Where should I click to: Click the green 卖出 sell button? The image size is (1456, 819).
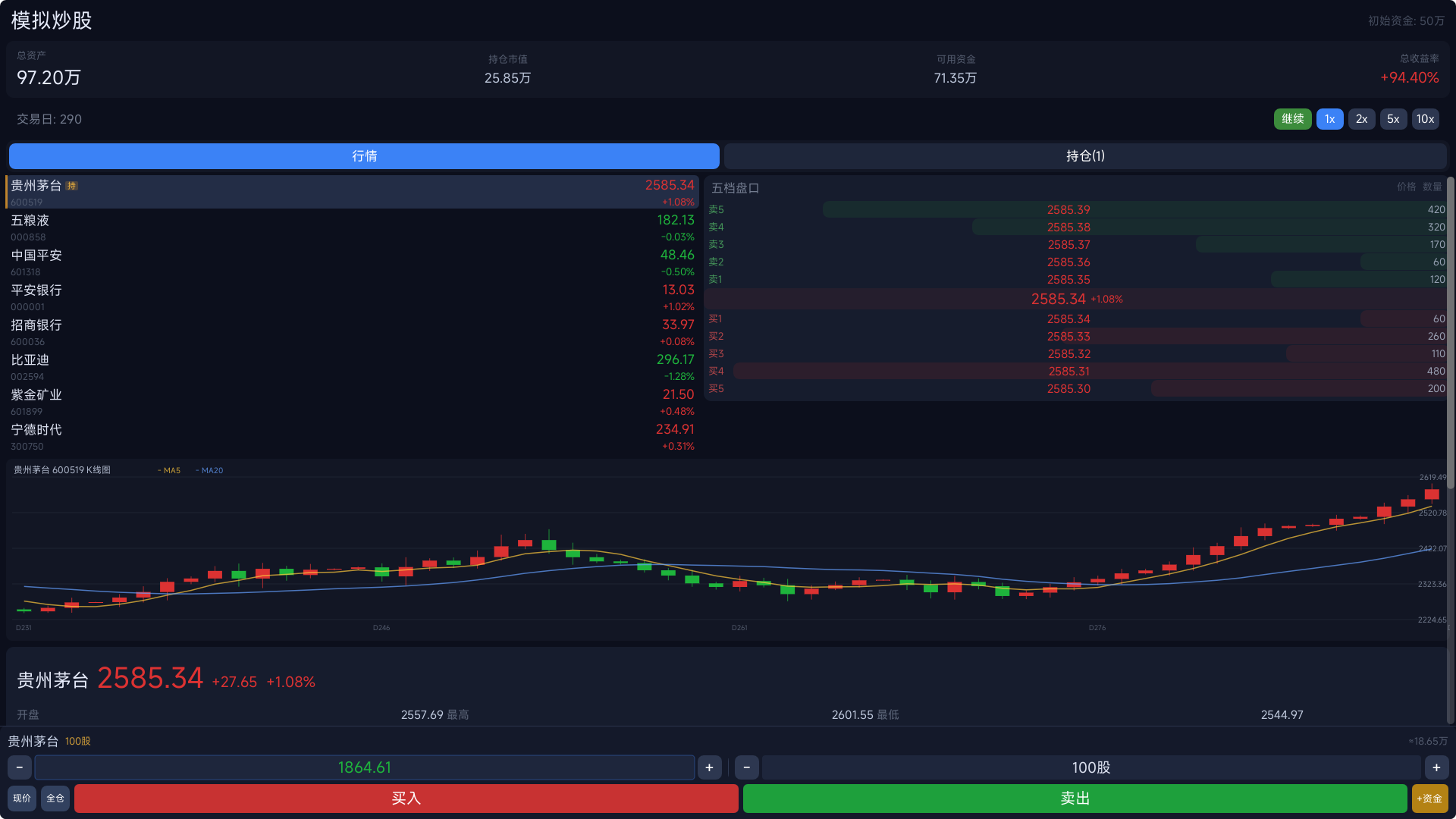(x=1075, y=799)
